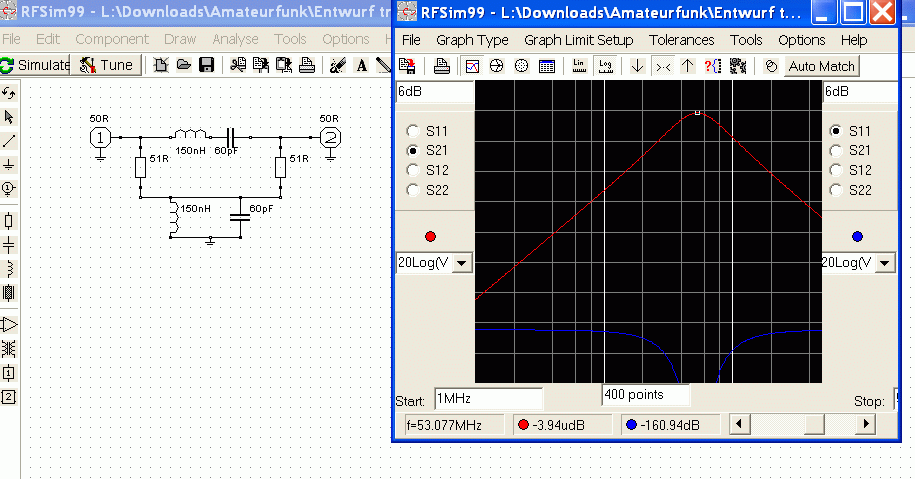
Task: Select the Smith chart graph icon
Action: point(497,66)
